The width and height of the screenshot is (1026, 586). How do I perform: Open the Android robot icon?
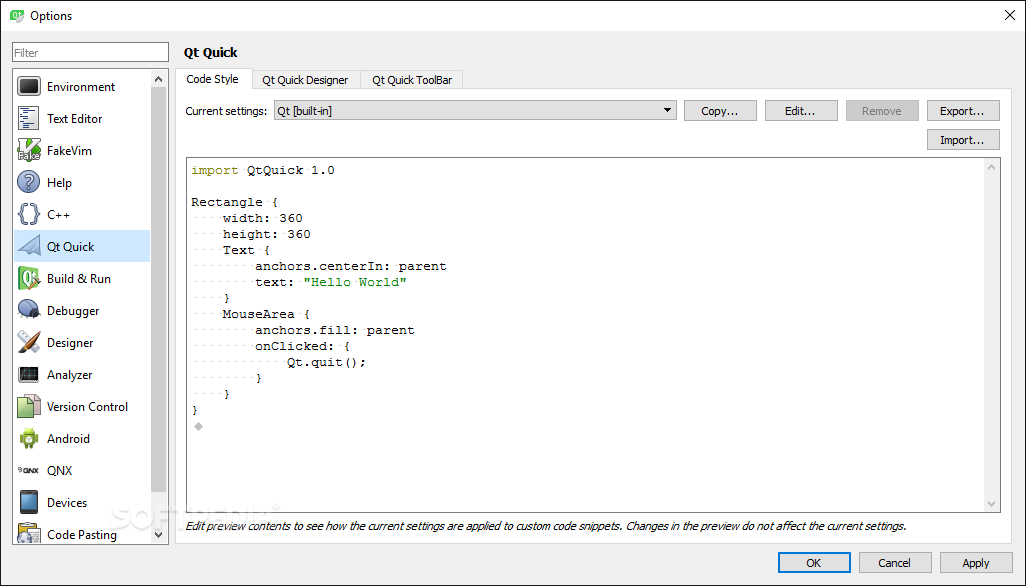pos(29,439)
